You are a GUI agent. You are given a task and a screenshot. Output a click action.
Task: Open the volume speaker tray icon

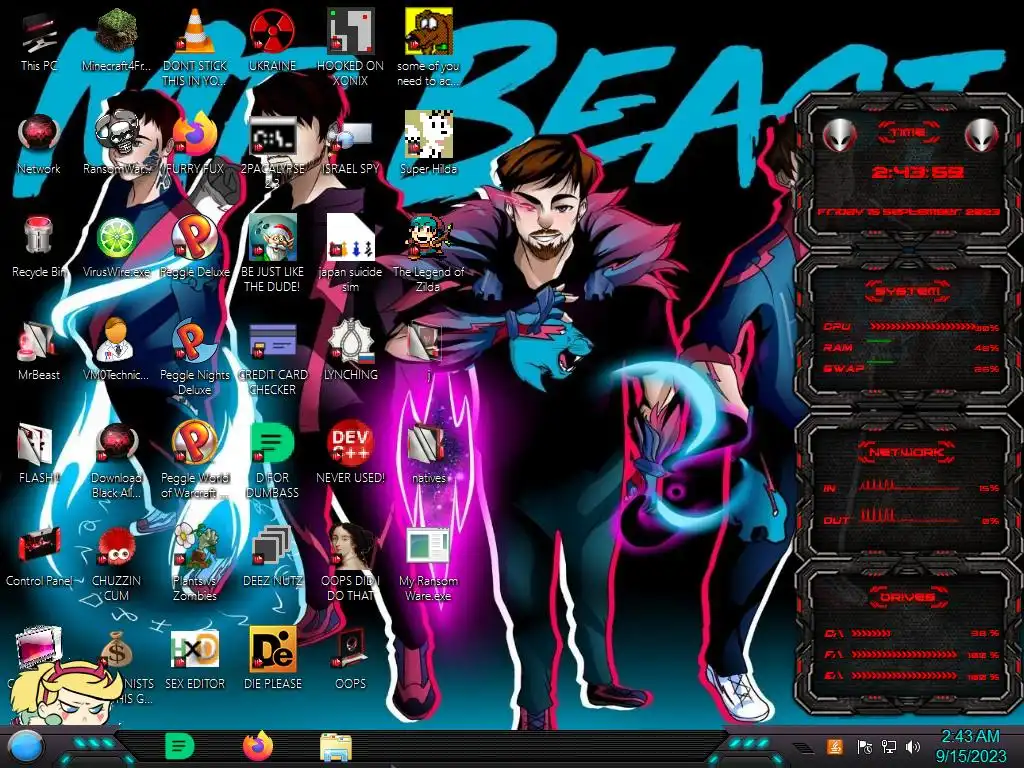[913, 746]
